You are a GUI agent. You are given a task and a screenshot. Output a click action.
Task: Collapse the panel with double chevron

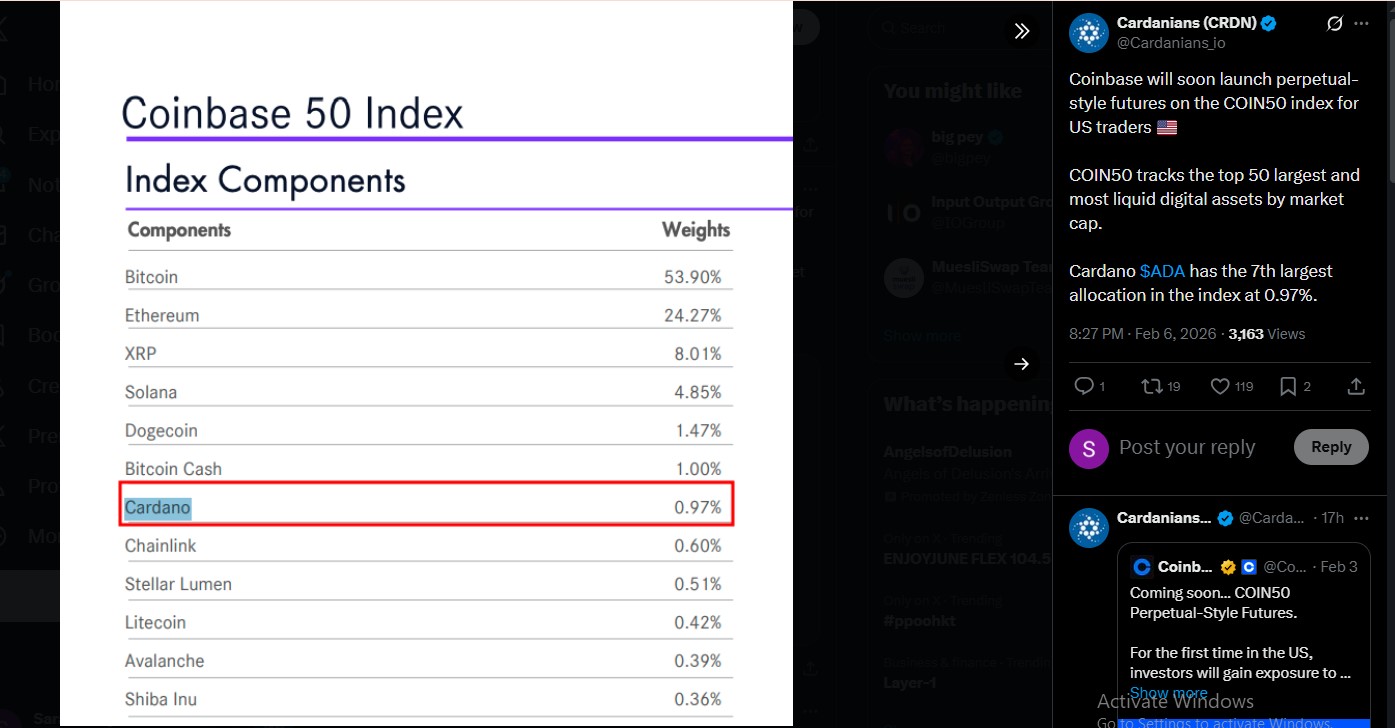[x=1021, y=30]
